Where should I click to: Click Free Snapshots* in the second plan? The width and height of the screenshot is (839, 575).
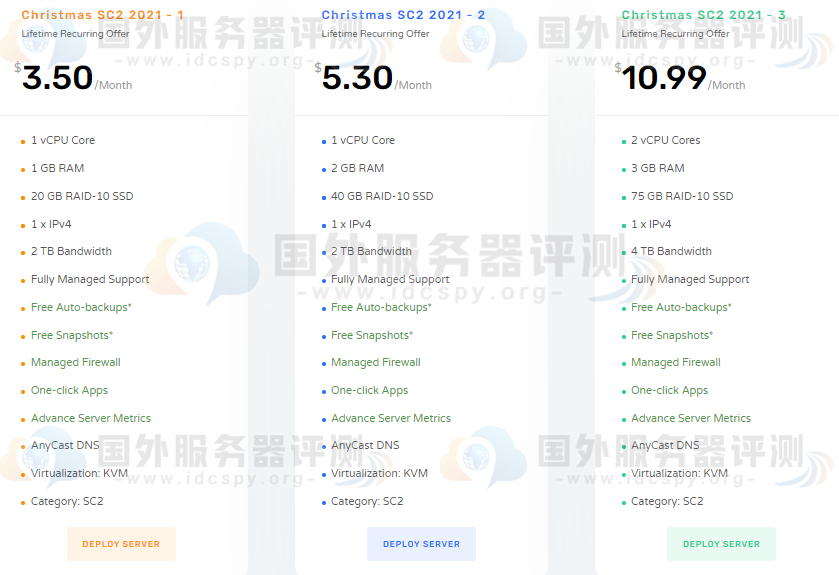pos(372,335)
